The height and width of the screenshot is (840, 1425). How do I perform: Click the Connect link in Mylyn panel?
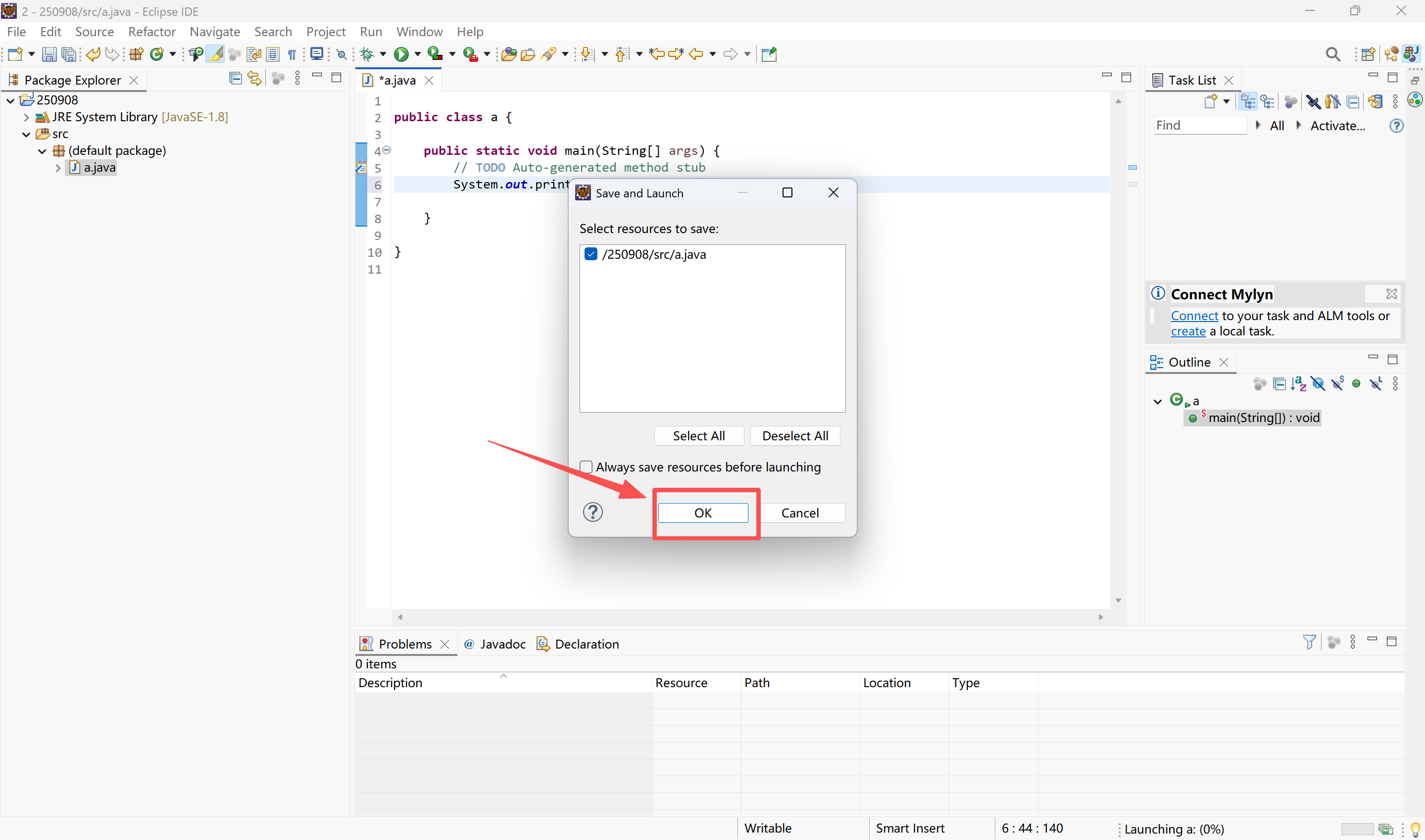point(1194,316)
